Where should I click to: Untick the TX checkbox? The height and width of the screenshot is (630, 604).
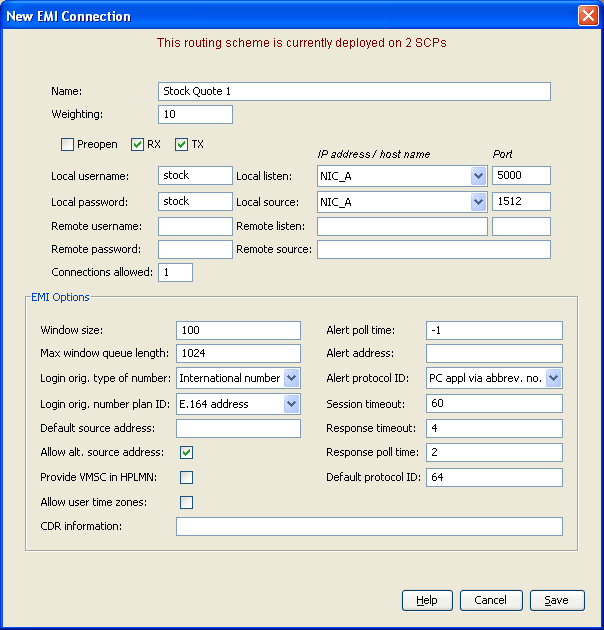[x=181, y=144]
